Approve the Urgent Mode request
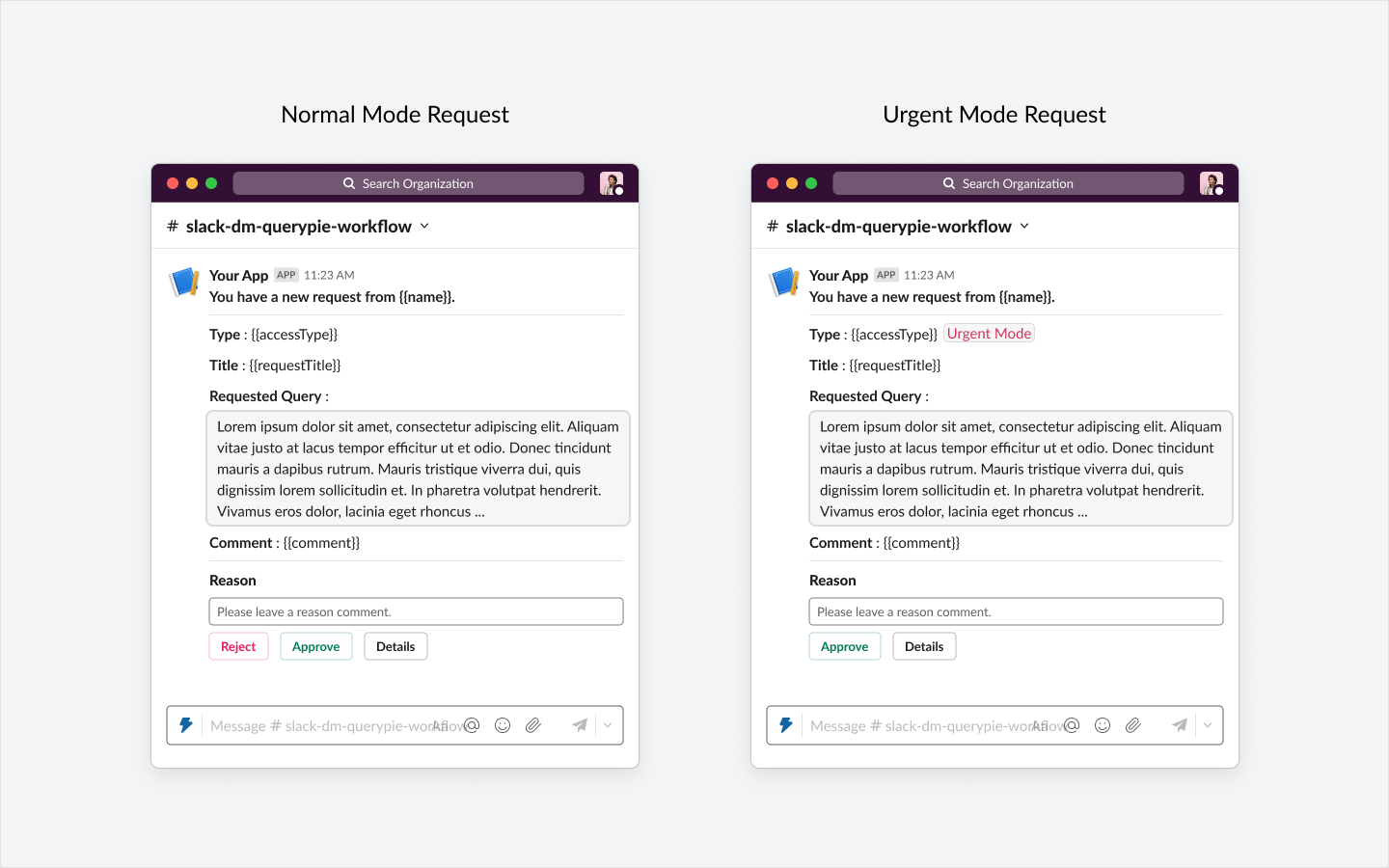The height and width of the screenshot is (868, 1389). click(x=844, y=646)
